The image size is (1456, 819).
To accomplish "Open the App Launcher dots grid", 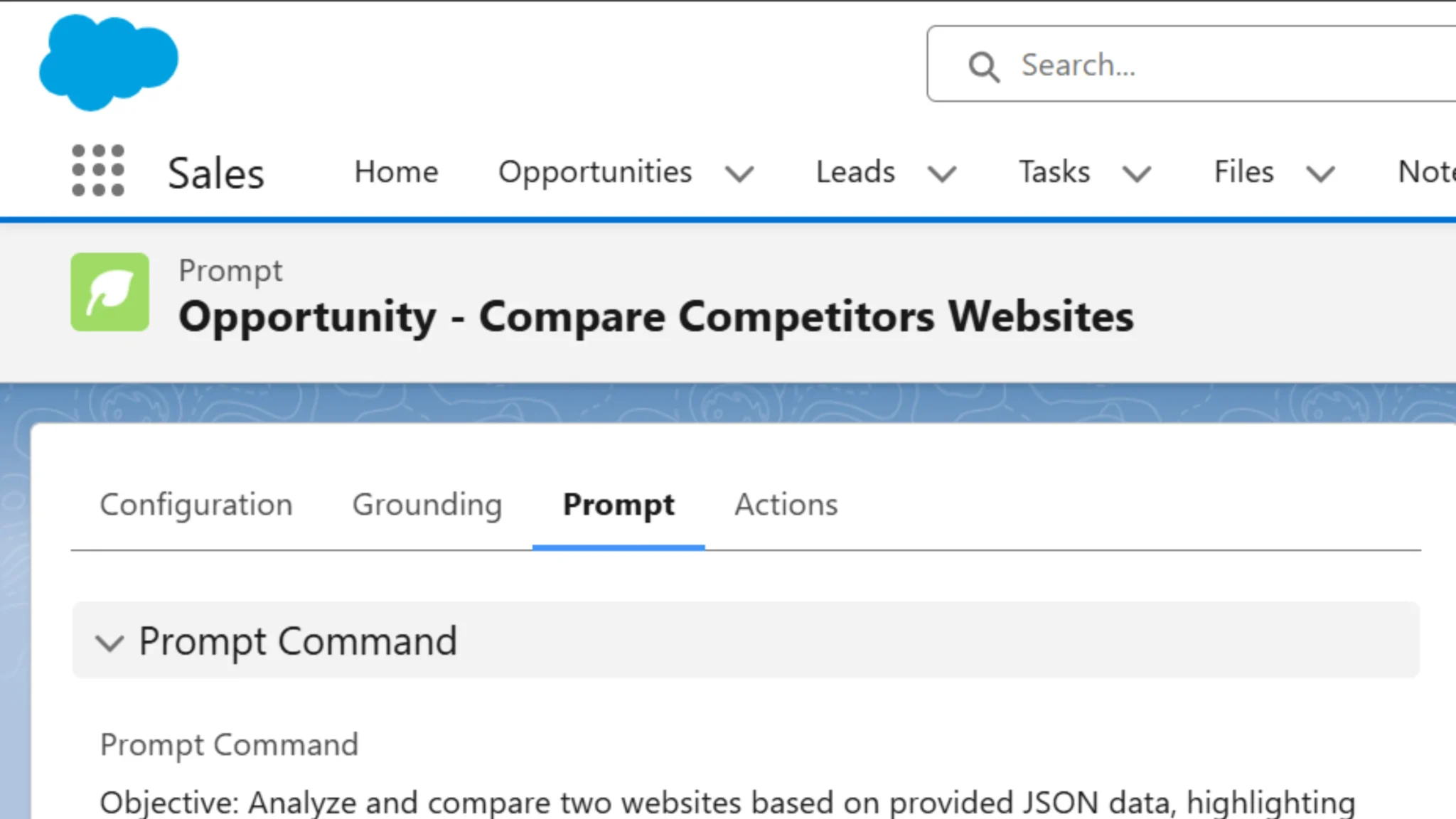I will click(98, 171).
